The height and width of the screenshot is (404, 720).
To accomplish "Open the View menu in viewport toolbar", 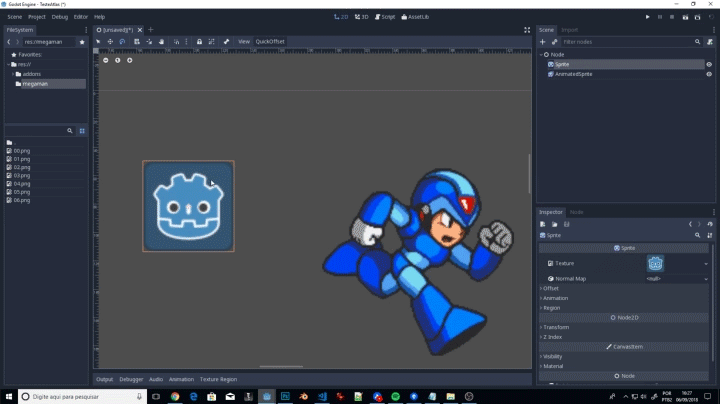I will [244, 42].
